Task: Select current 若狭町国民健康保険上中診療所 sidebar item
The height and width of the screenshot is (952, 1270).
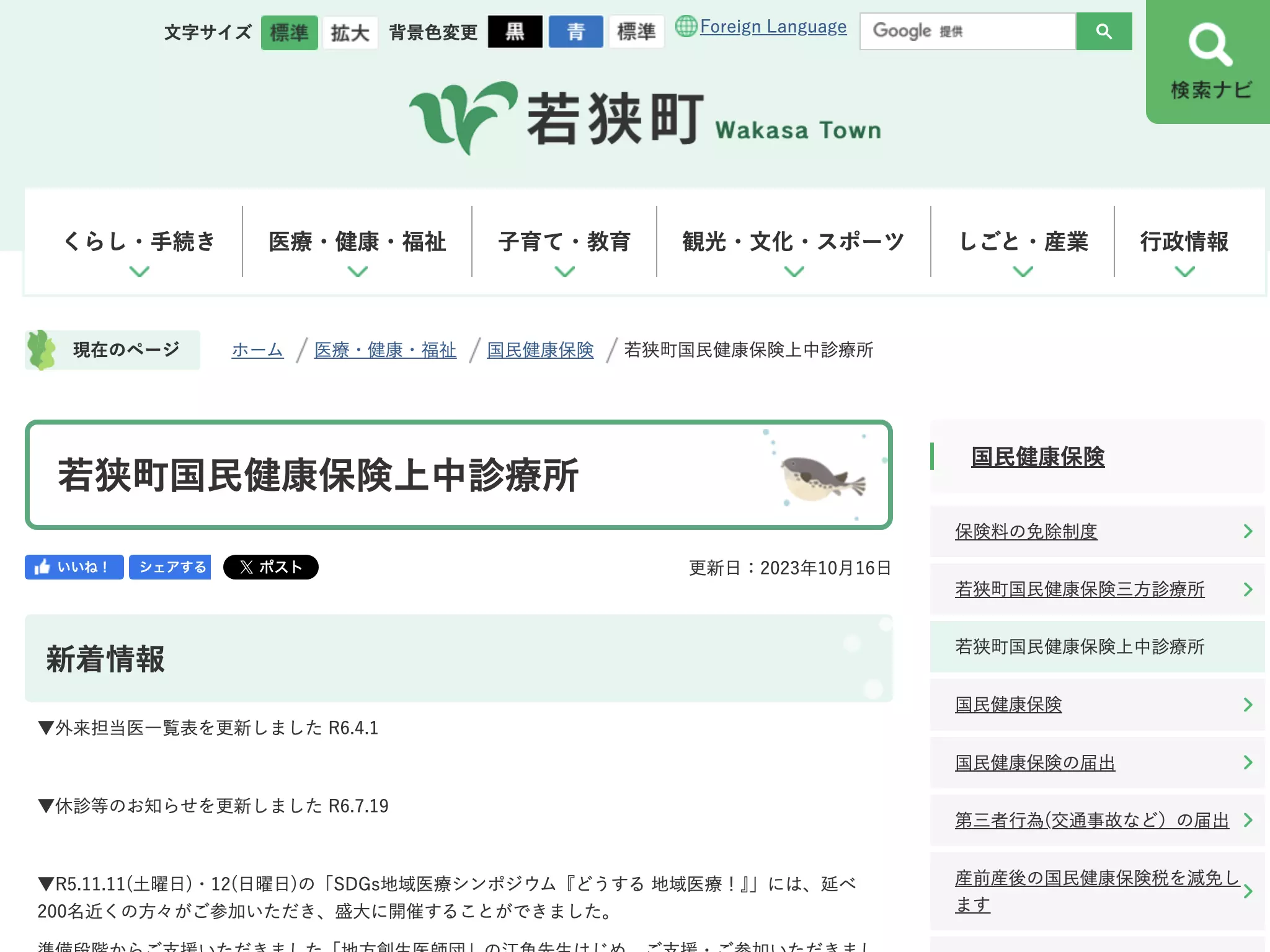Action: pos(1097,646)
